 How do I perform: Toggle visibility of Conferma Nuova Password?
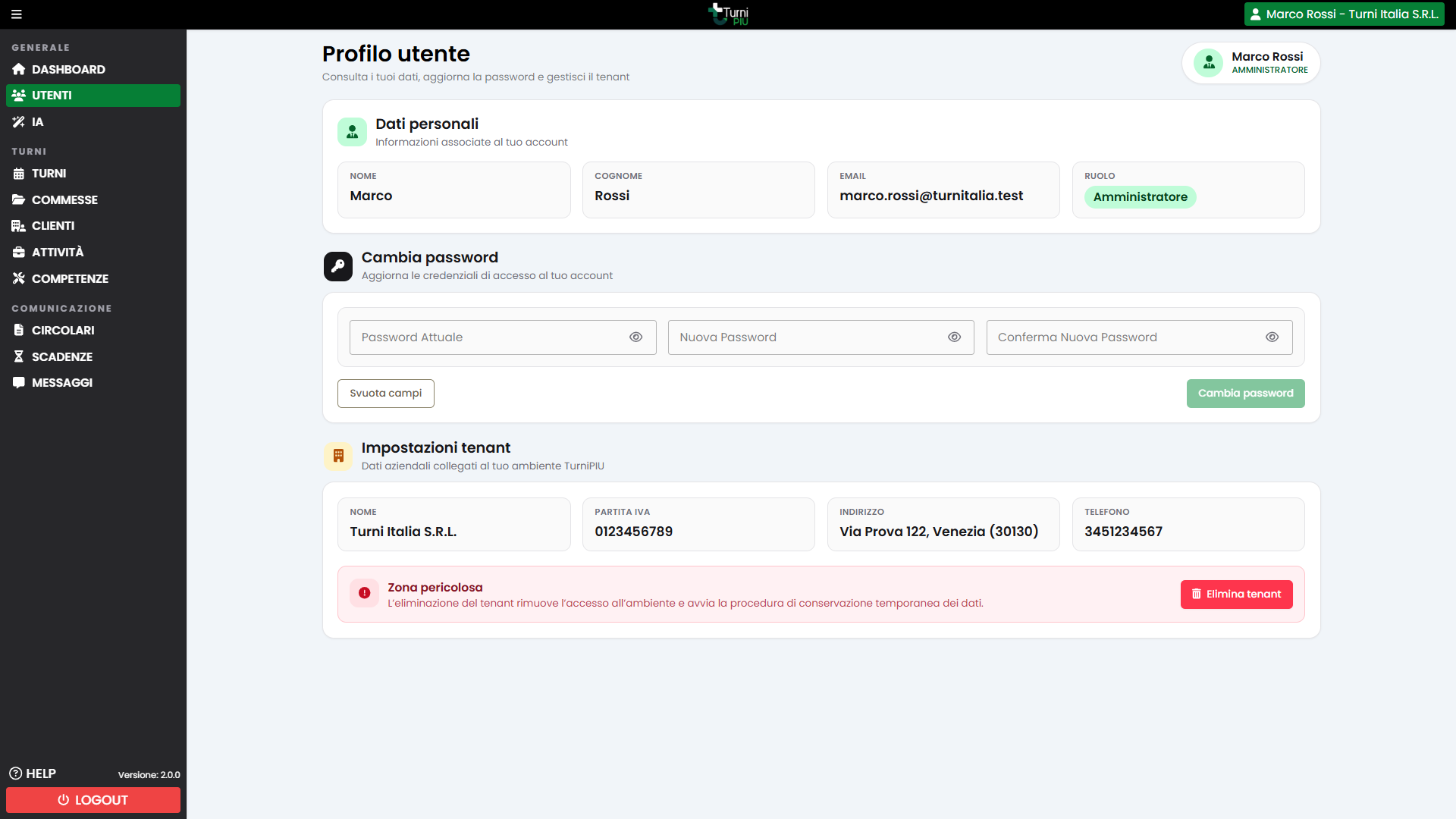point(1272,337)
